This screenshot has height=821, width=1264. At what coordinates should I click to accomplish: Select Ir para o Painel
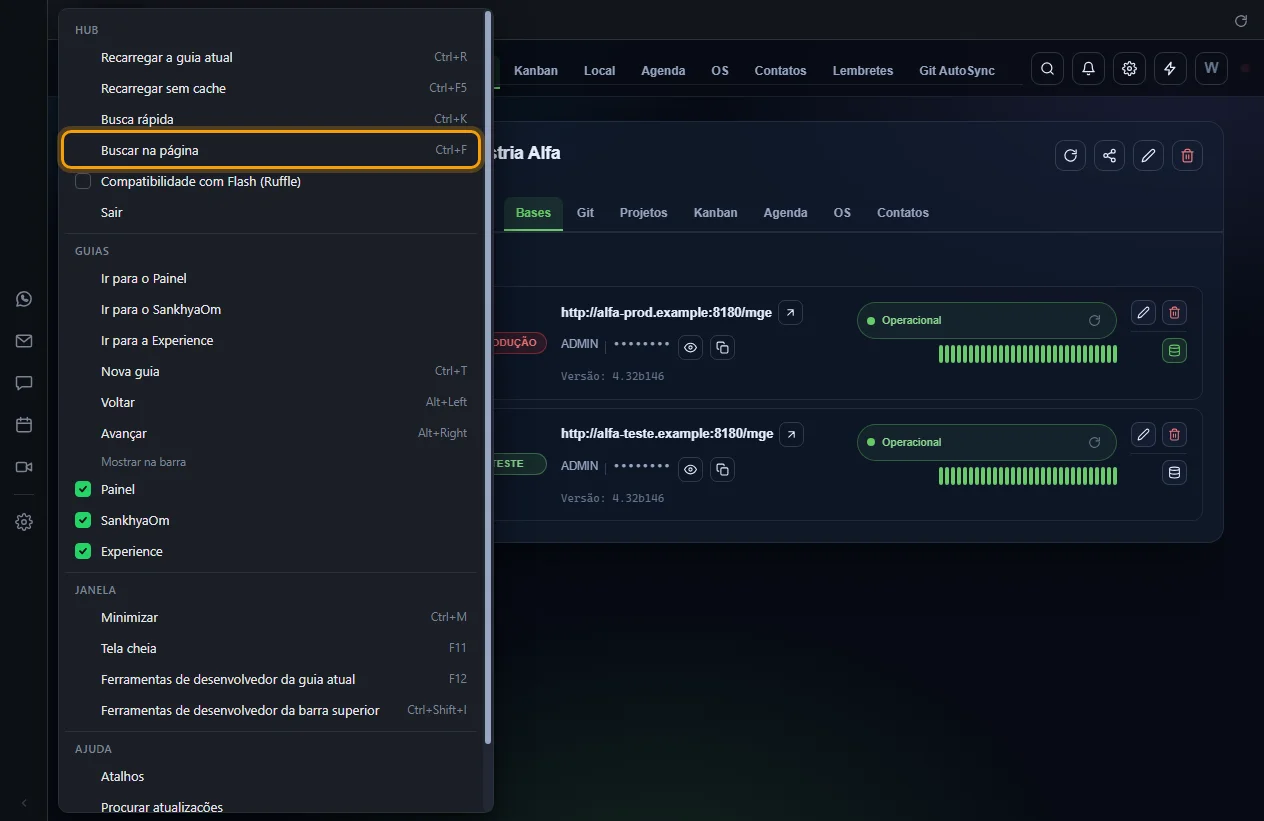tap(271, 278)
